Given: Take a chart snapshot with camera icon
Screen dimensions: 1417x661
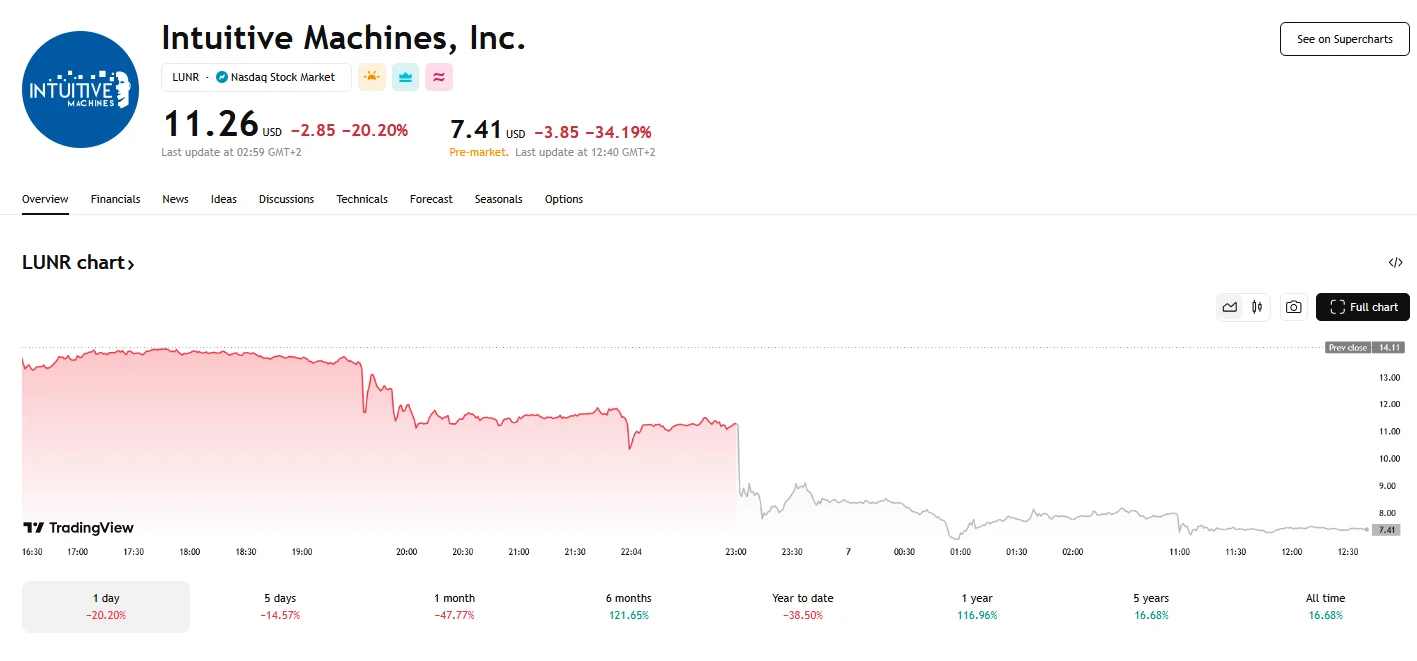Looking at the screenshot, I should tap(1293, 307).
